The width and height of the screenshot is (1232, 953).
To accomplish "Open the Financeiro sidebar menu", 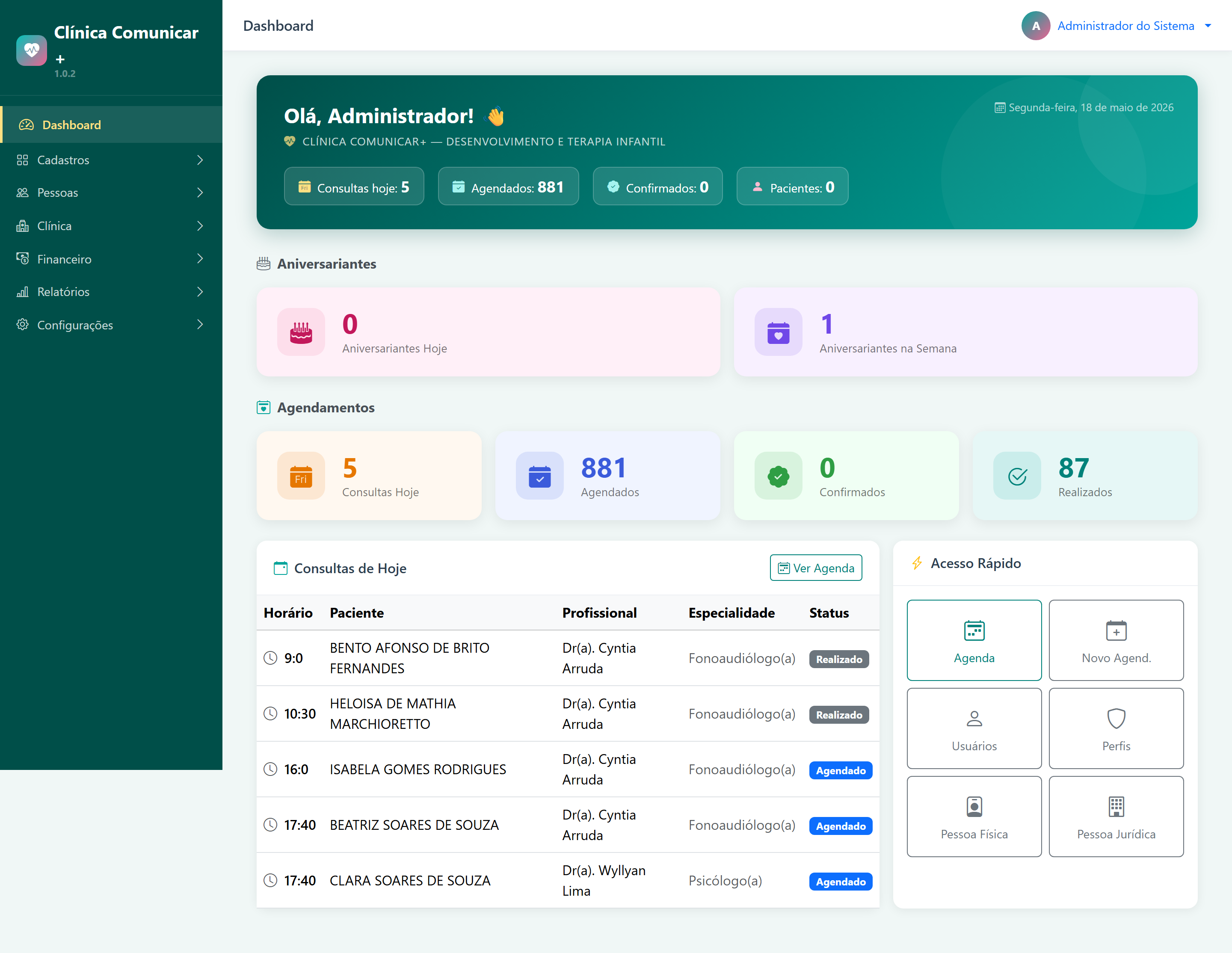I will (111, 259).
